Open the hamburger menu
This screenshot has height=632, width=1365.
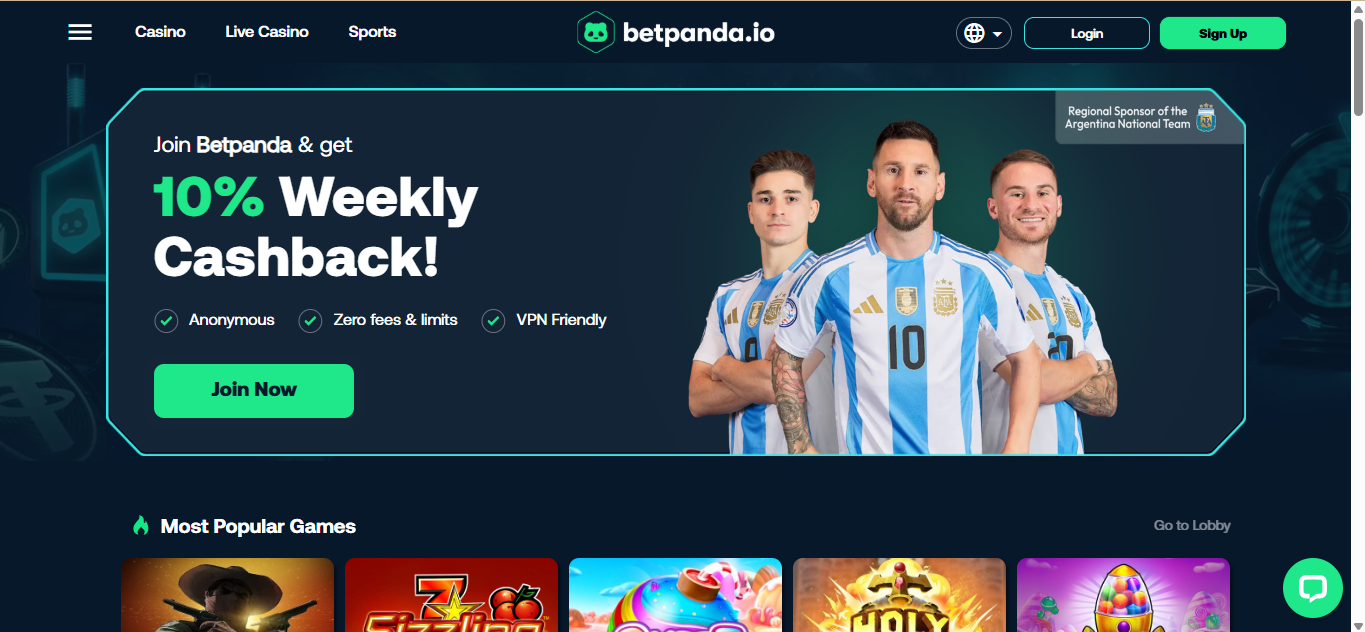click(80, 32)
